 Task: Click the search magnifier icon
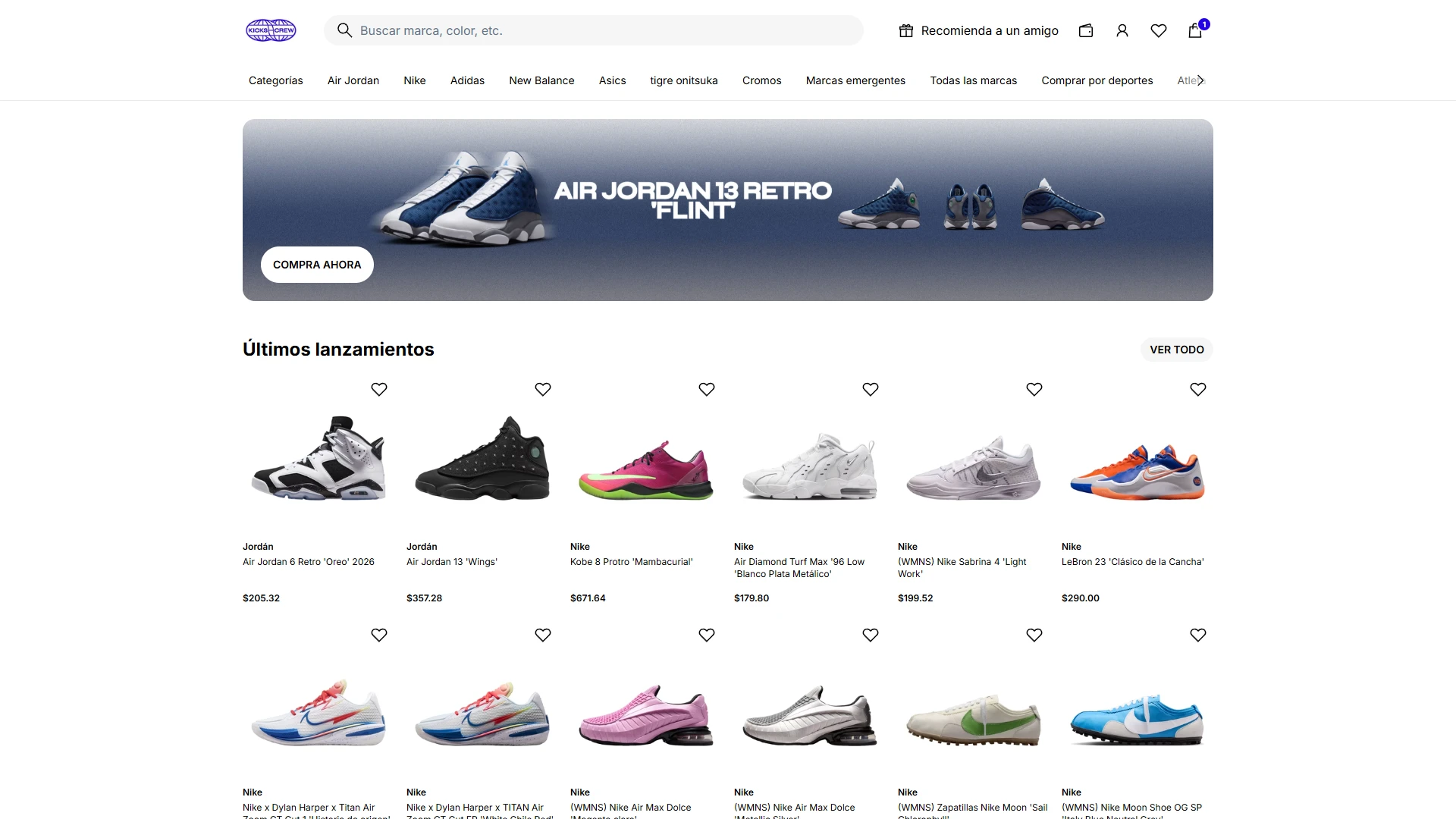point(344,30)
